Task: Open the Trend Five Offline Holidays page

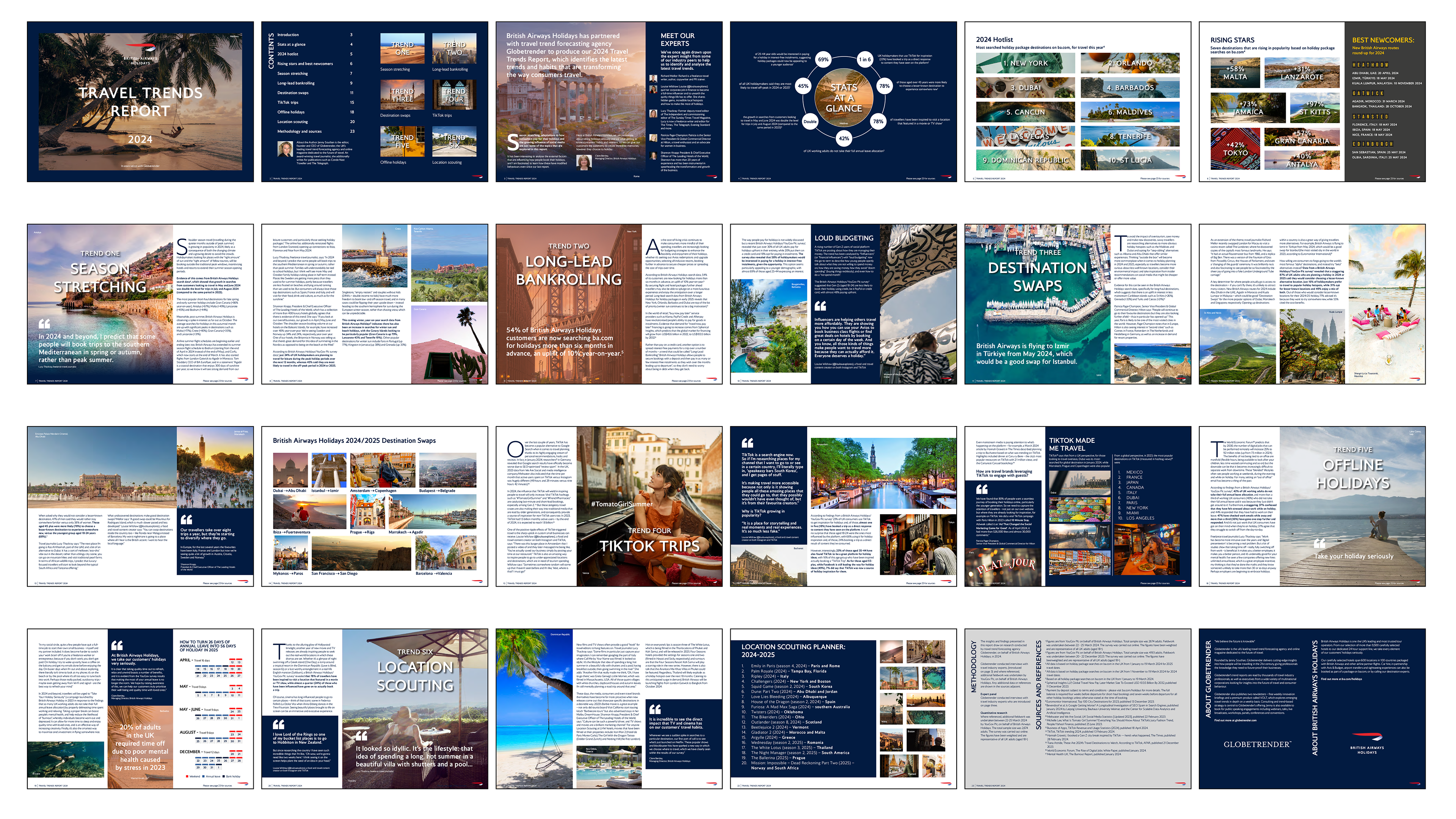Action: pyautogui.click(x=1312, y=507)
